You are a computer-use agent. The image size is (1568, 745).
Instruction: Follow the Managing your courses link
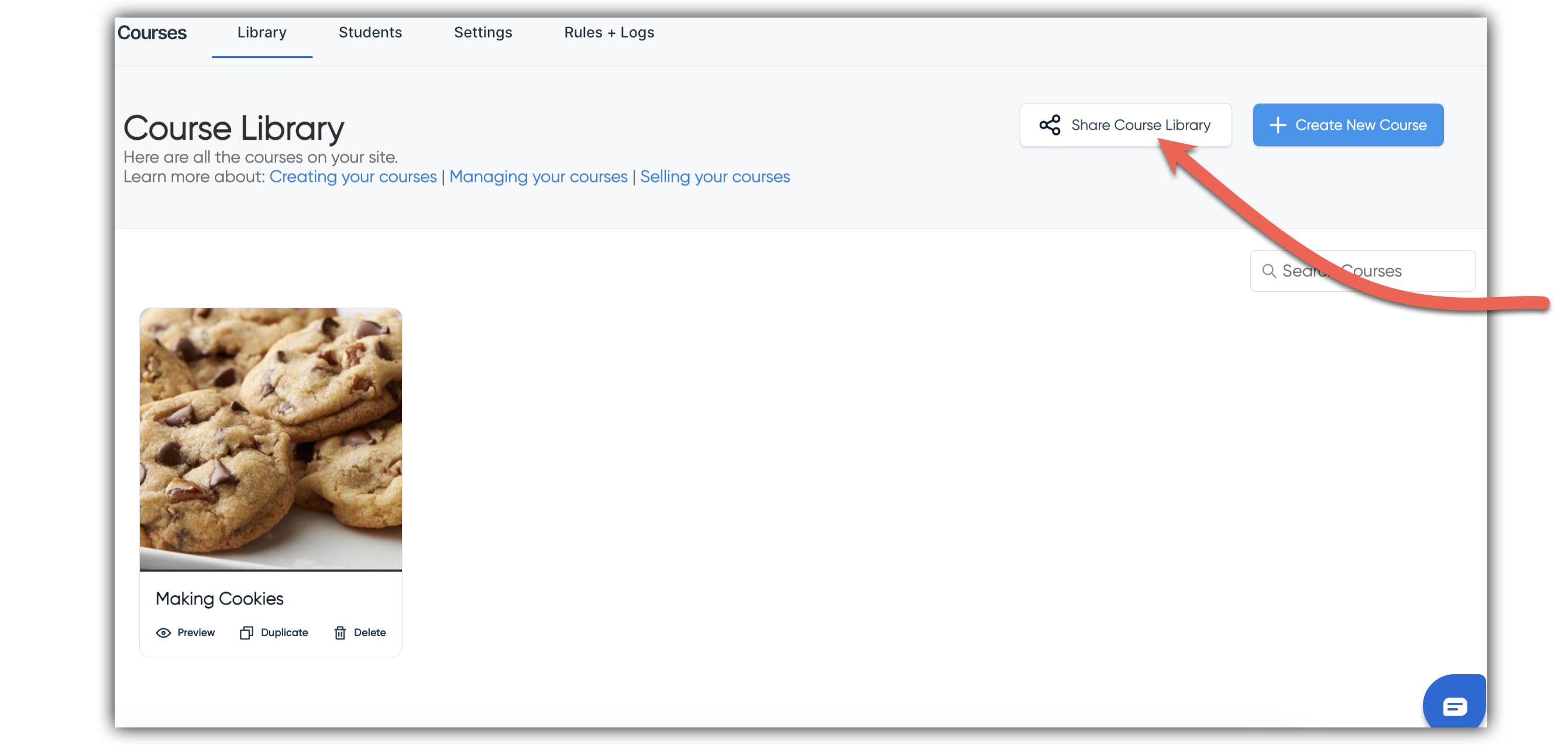pos(538,177)
